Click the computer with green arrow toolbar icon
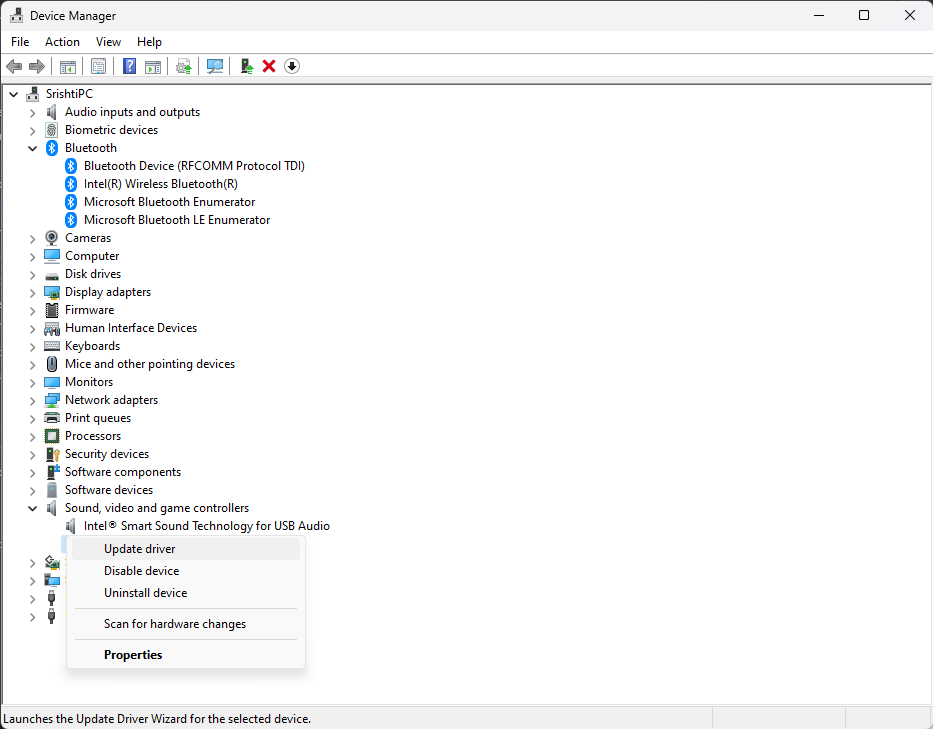The image size is (933, 729). coord(246,66)
